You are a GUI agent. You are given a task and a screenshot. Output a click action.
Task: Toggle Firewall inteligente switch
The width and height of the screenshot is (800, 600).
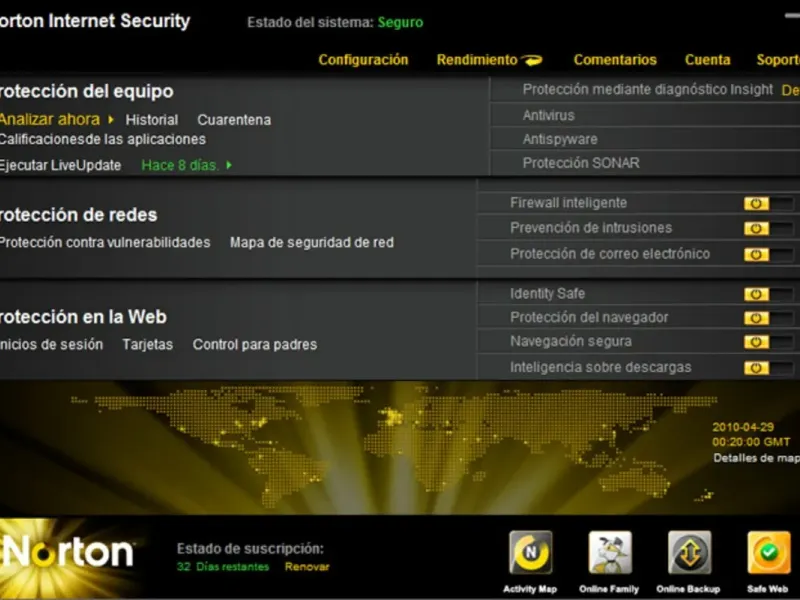(x=768, y=204)
